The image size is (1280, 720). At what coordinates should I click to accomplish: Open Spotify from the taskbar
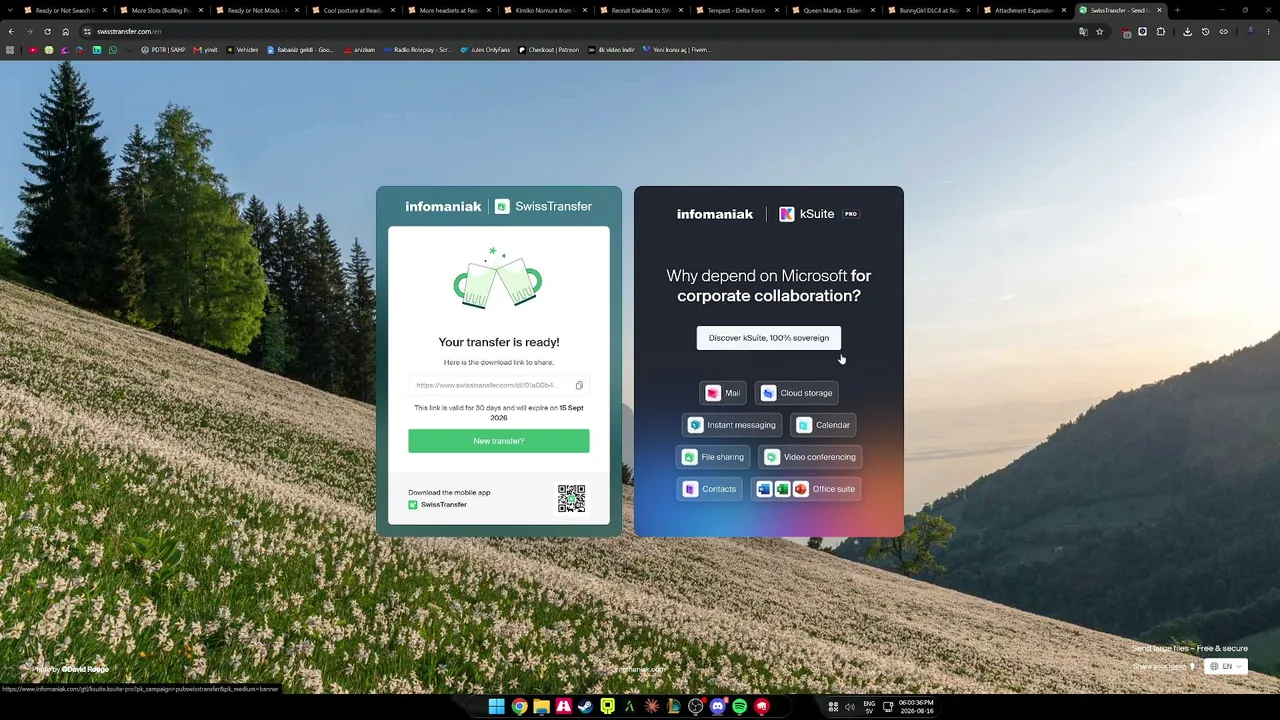point(739,707)
